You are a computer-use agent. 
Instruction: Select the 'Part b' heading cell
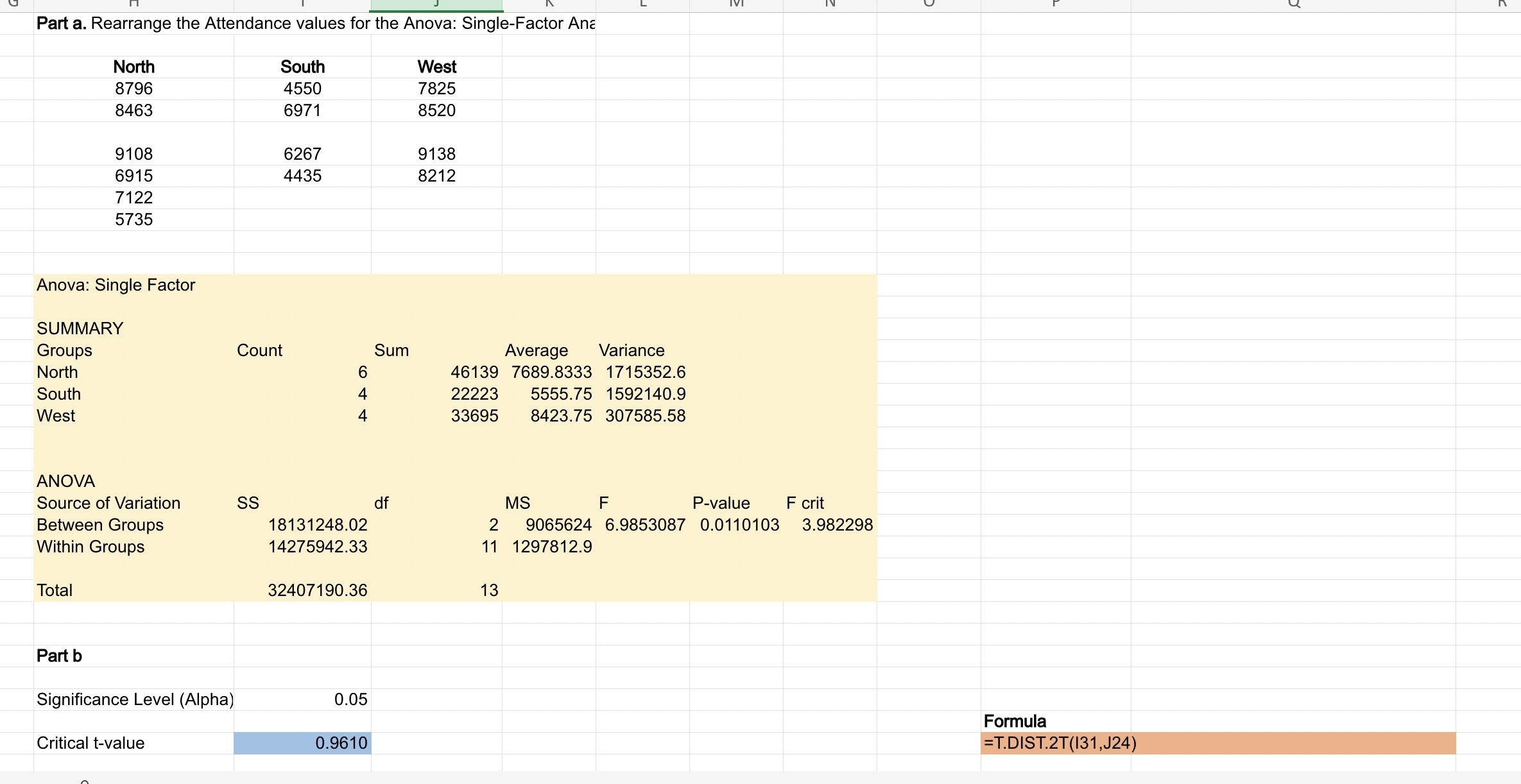tap(59, 656)
